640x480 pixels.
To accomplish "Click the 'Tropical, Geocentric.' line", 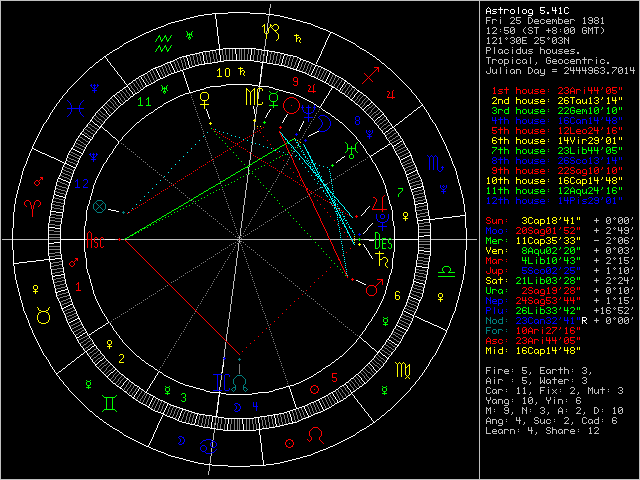I will (548, 61).
